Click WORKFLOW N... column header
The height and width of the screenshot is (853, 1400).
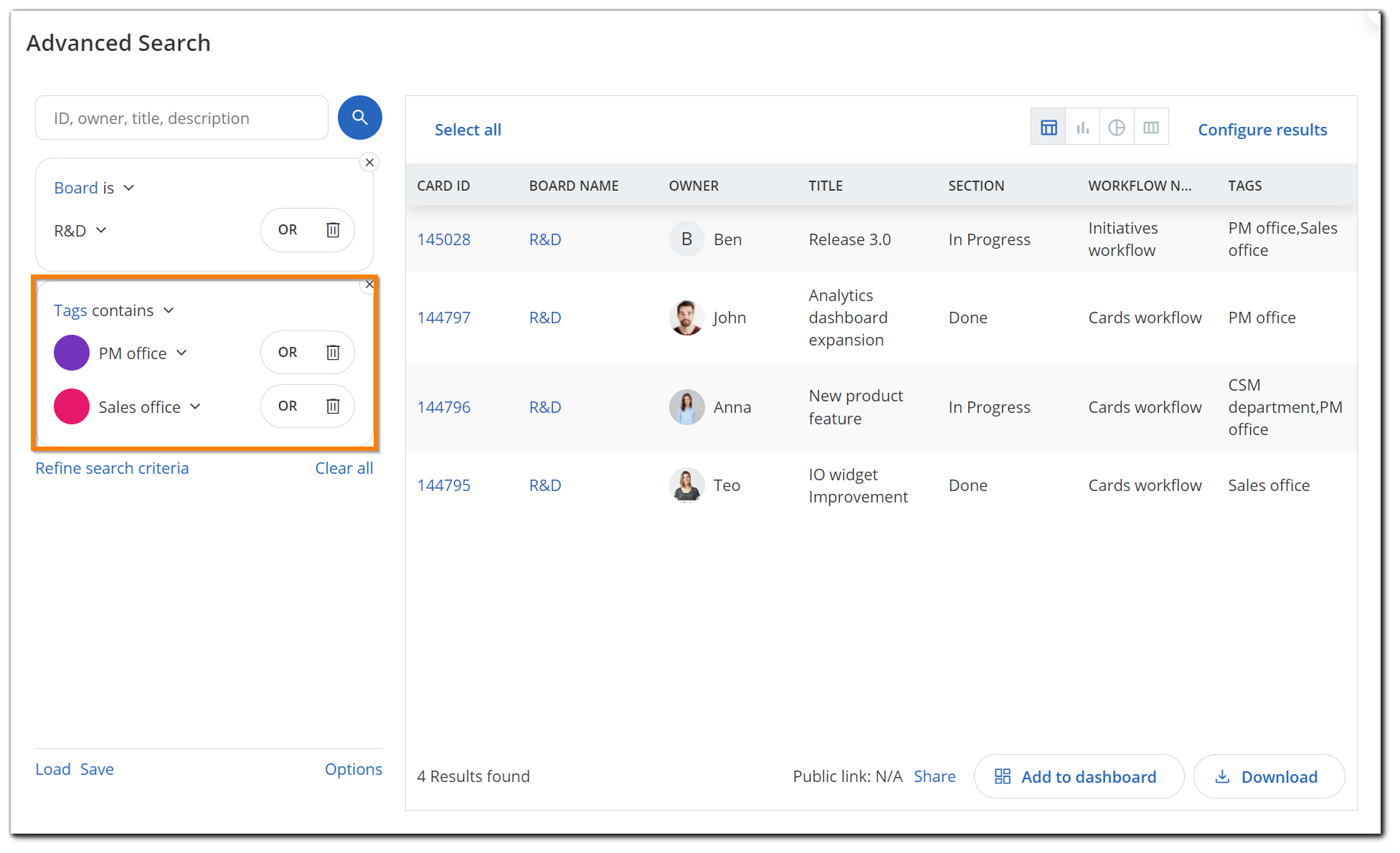(1140, 186)
